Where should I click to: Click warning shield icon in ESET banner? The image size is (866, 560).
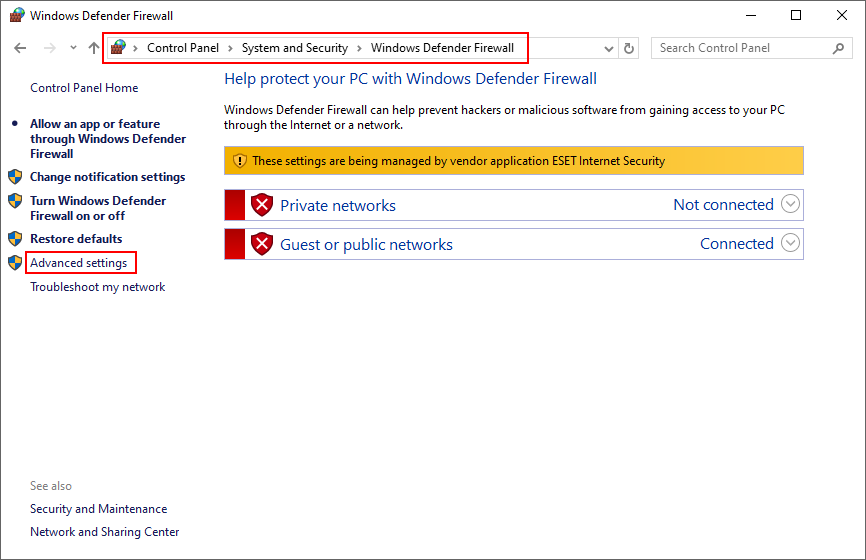point(240,161)
